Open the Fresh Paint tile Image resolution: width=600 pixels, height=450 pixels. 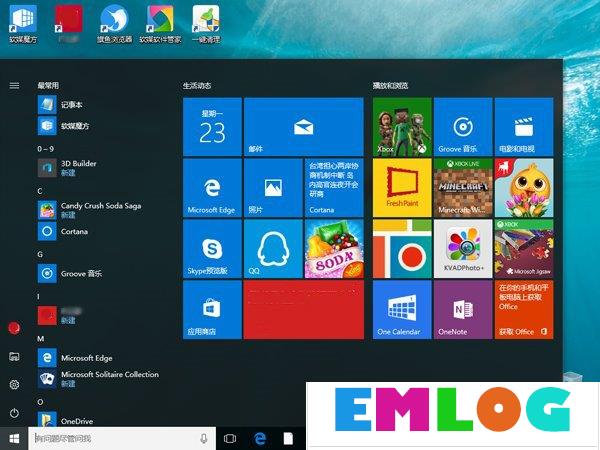click(x=402, y=188)
